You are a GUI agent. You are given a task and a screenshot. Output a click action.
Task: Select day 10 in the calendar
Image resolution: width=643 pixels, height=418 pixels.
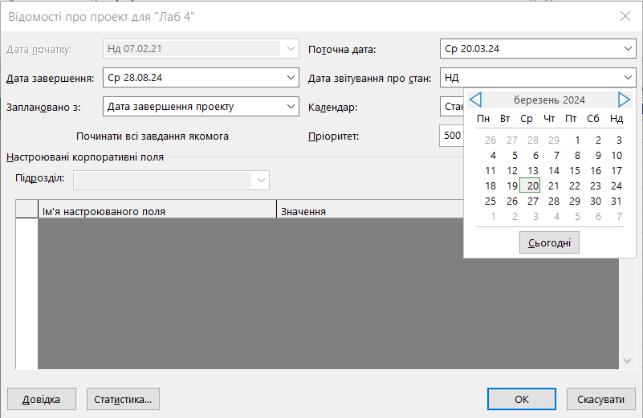tap(616, 155)
